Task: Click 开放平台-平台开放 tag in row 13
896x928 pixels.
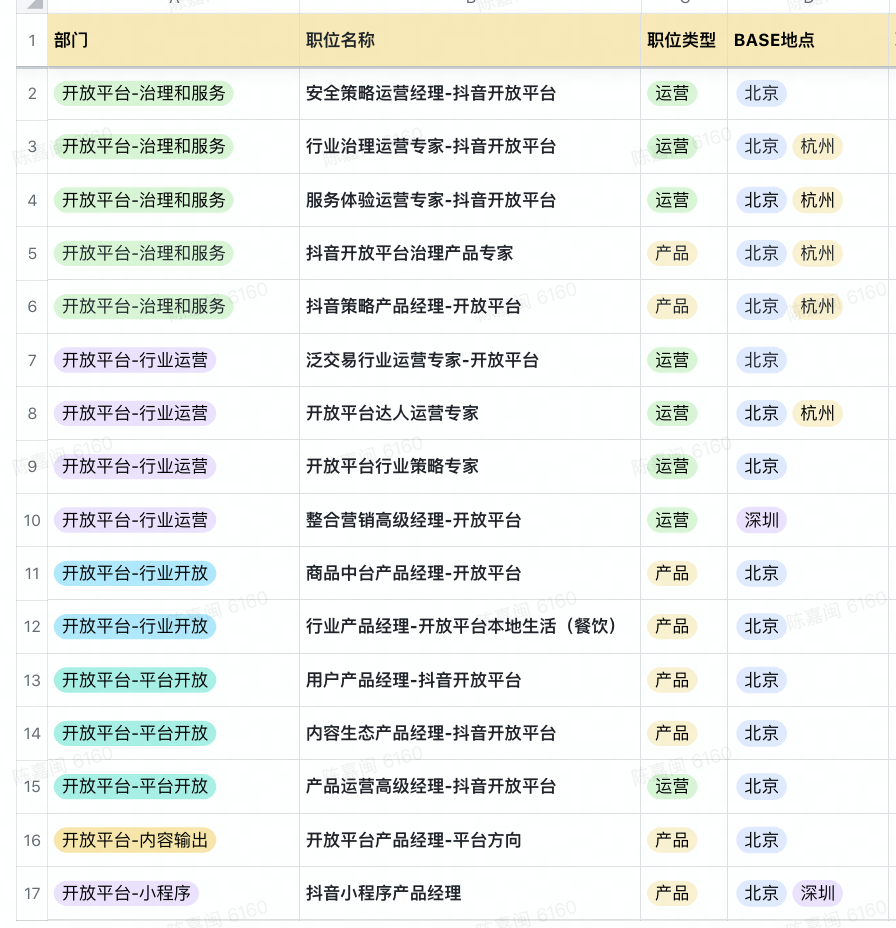Action: point(135,680)
